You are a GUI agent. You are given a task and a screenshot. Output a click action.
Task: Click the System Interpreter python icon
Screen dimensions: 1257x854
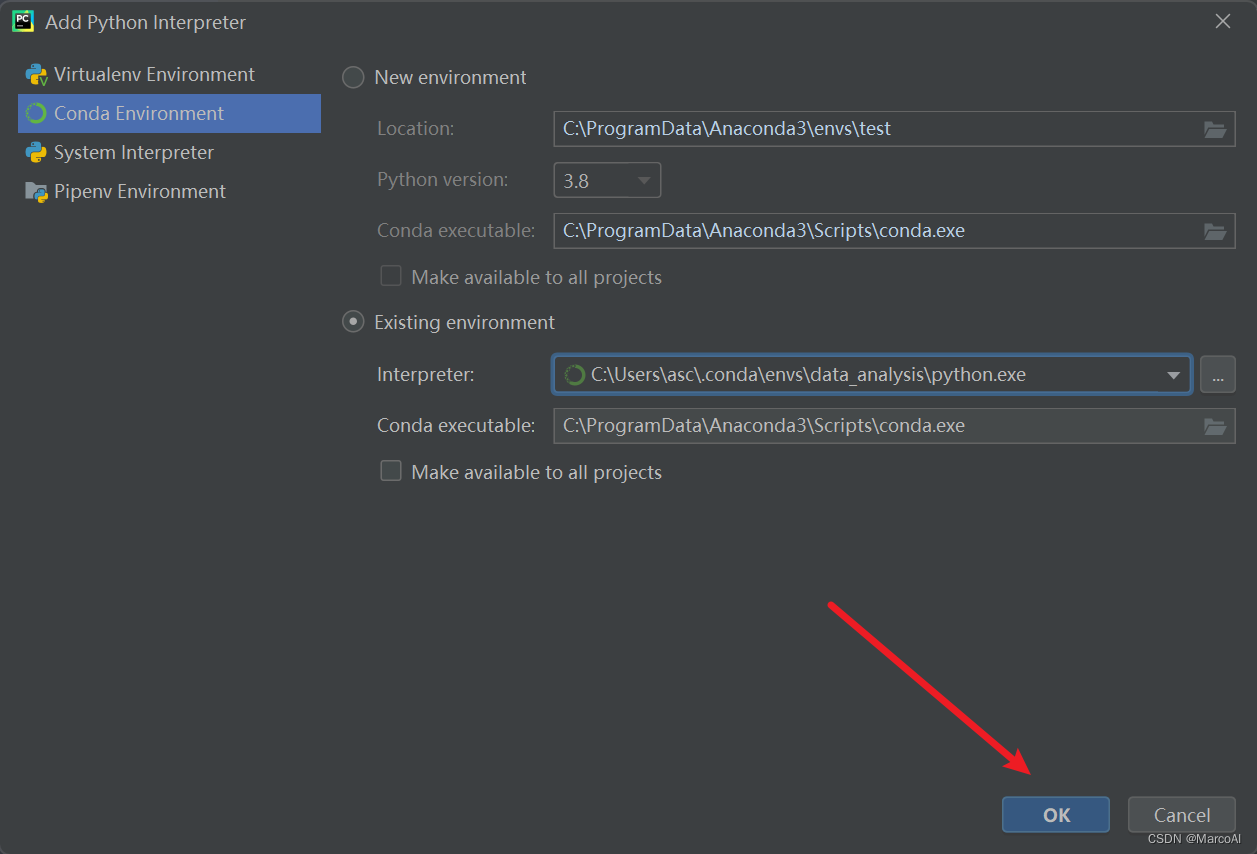pyautogui.click(x=37, y=153)
